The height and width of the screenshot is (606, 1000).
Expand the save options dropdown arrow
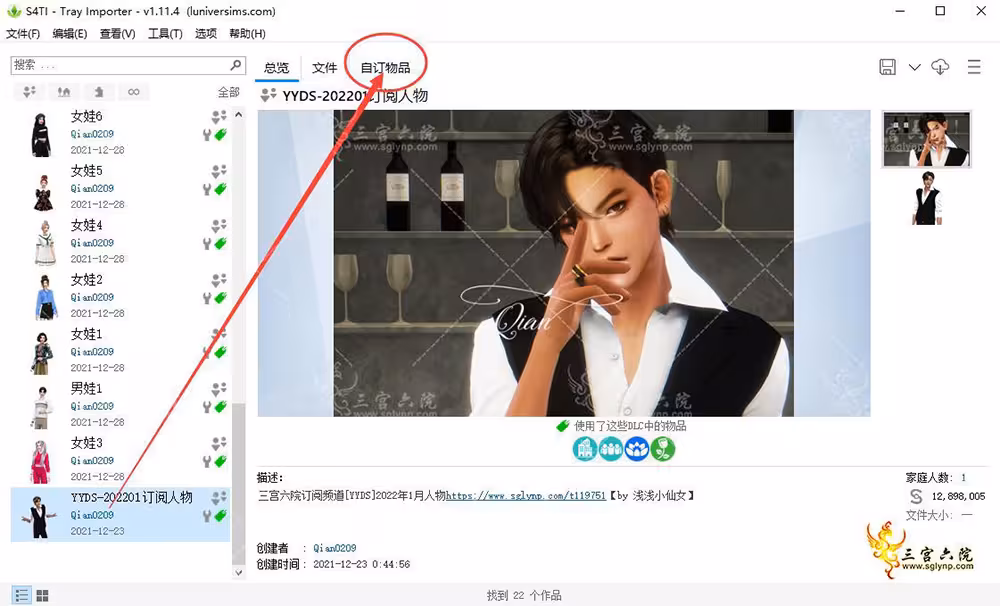coord(915,67)
